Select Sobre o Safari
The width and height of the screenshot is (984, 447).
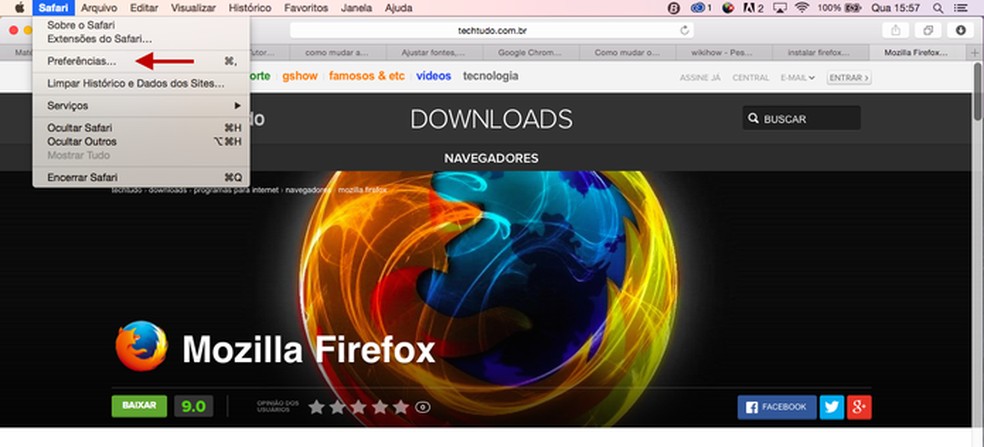point(141,25)
